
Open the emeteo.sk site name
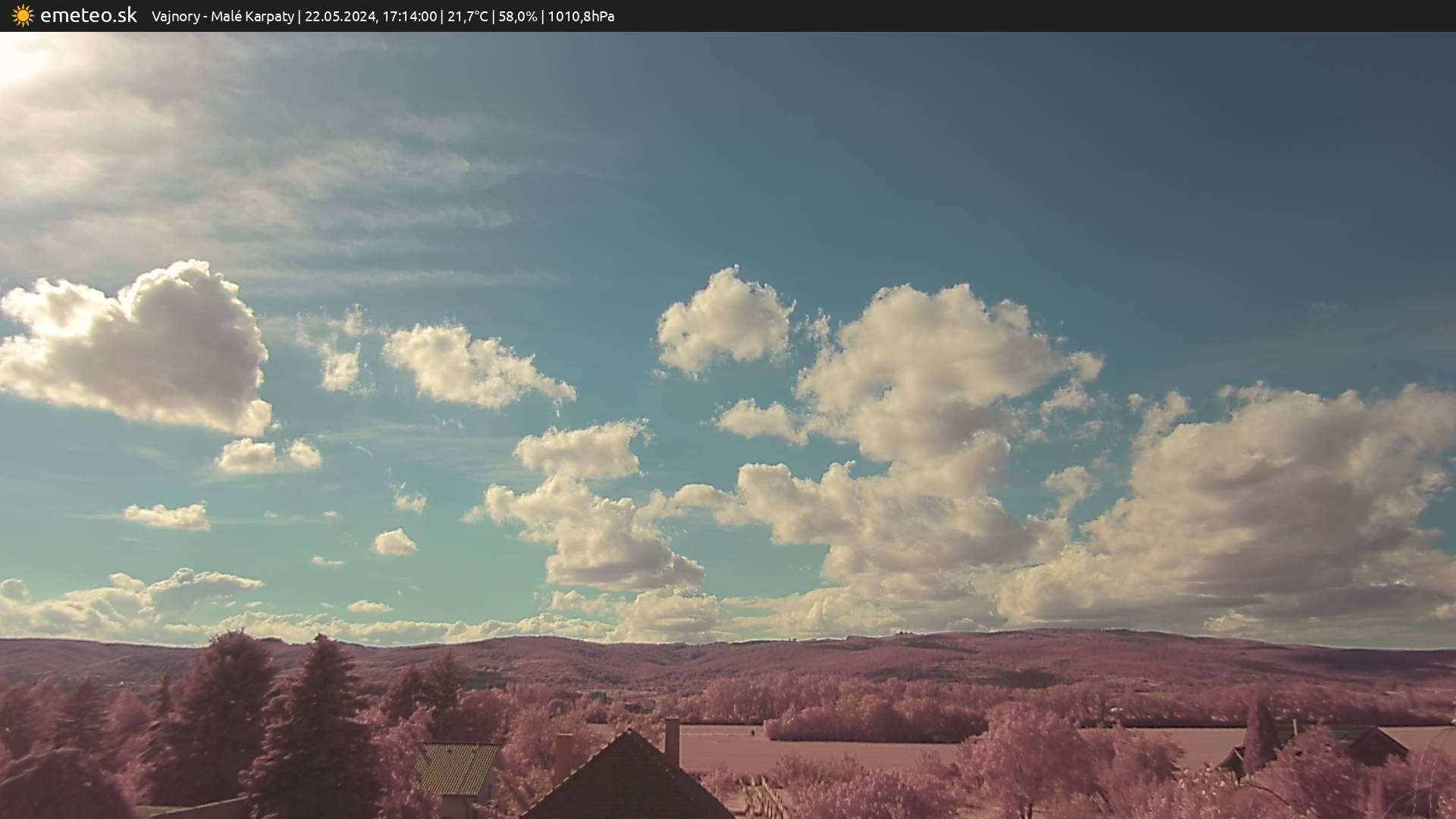(x=88, y=16)
